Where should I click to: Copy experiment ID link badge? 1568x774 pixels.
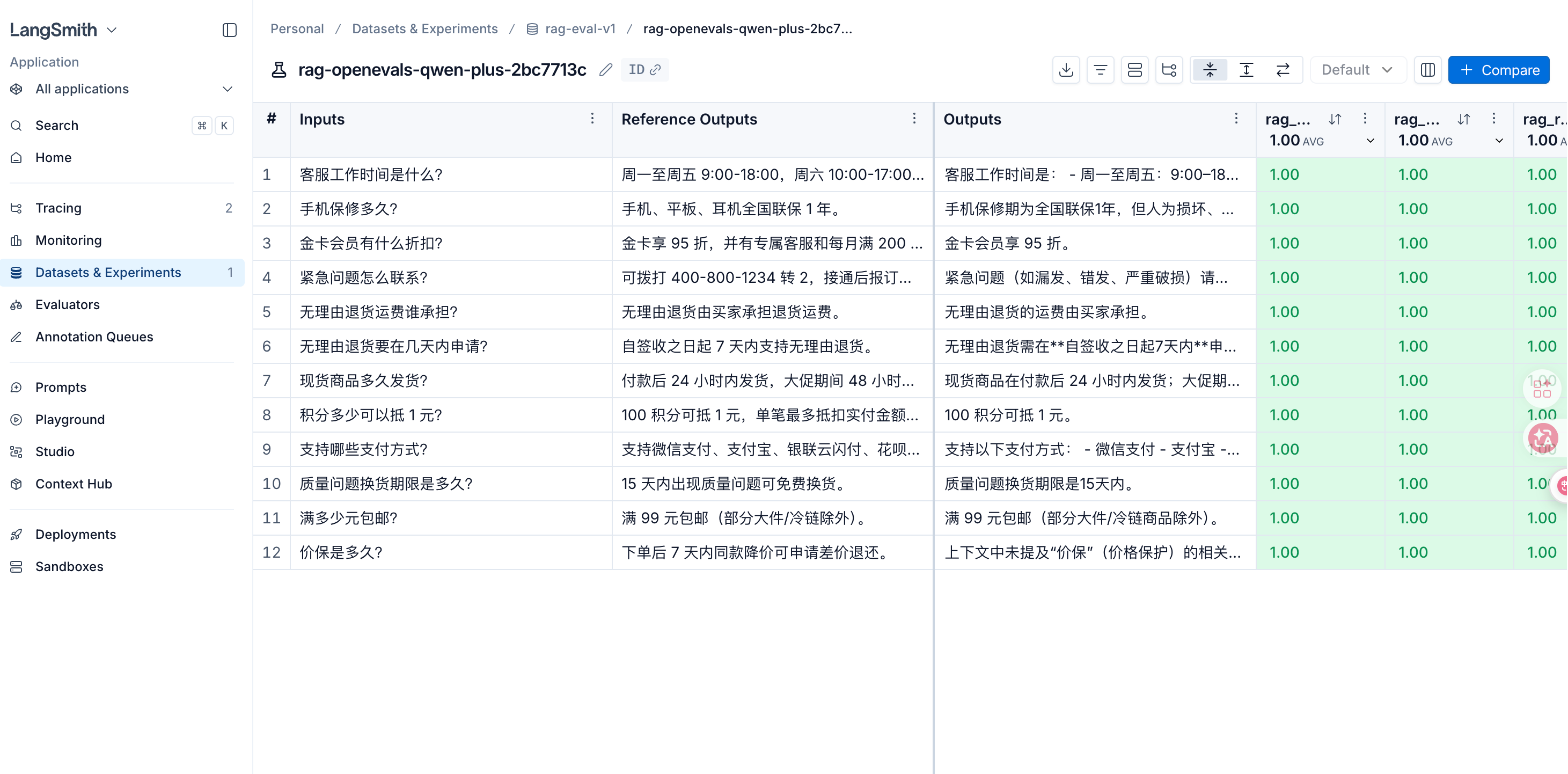tap(644, 70)
